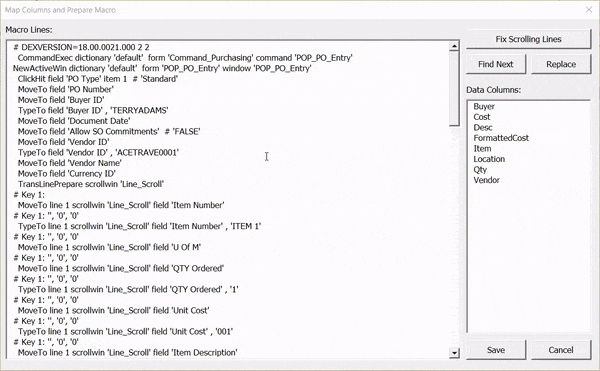Image resolution: width=600 pixels, height=371 pixels.
Task: Click the TransLinePrepare scrollwin line
Action: 91,184
